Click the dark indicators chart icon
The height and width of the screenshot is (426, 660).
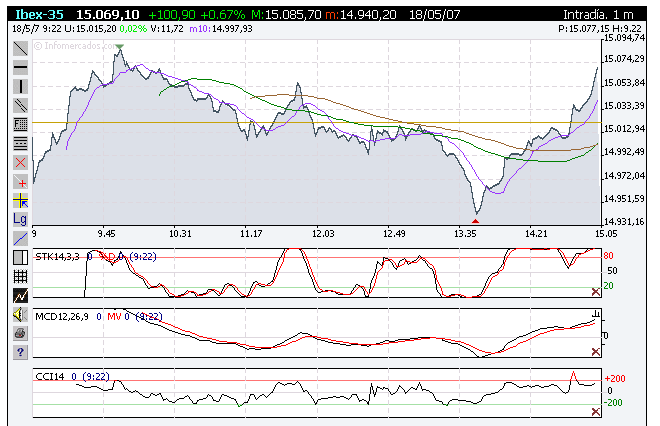coord(20,296)
